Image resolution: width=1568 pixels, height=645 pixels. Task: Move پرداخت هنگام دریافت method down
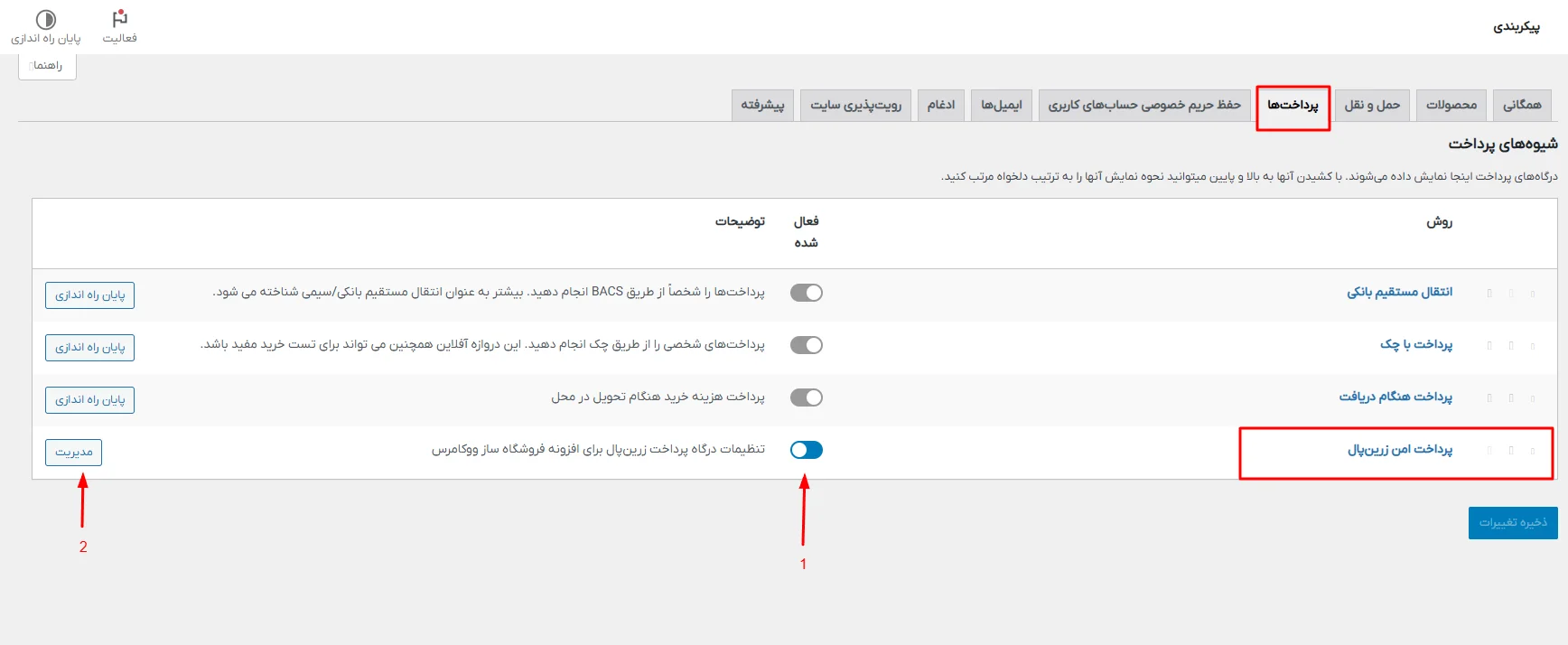tap(1489, 397)
